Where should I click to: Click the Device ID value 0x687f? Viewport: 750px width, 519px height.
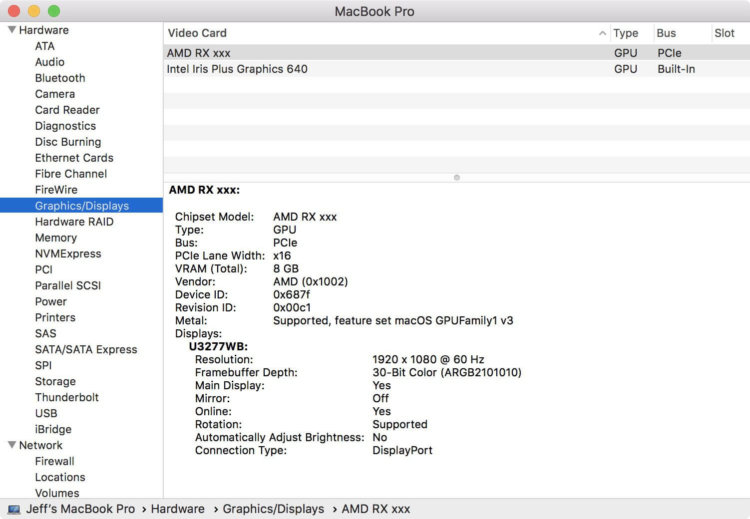point(291,295)
